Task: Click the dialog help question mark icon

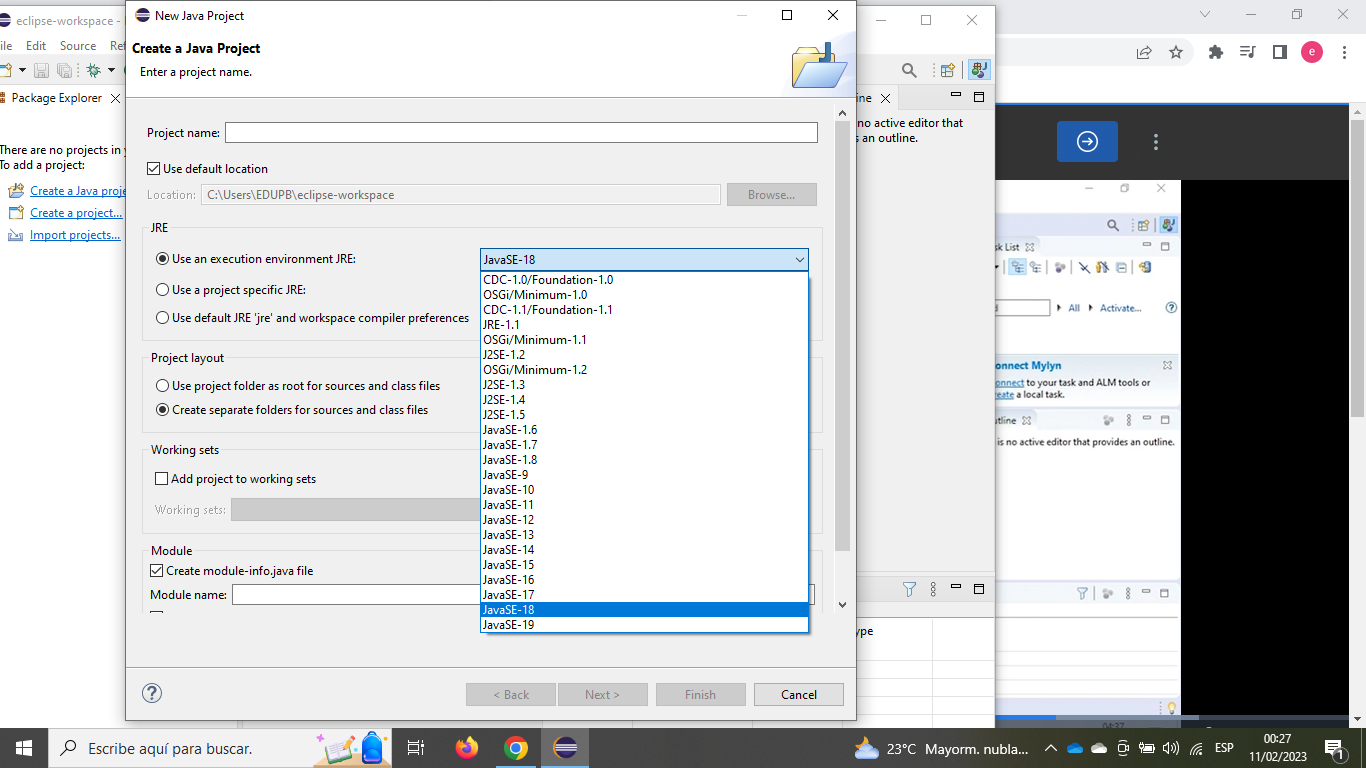Action: click(x=152, y=693)
